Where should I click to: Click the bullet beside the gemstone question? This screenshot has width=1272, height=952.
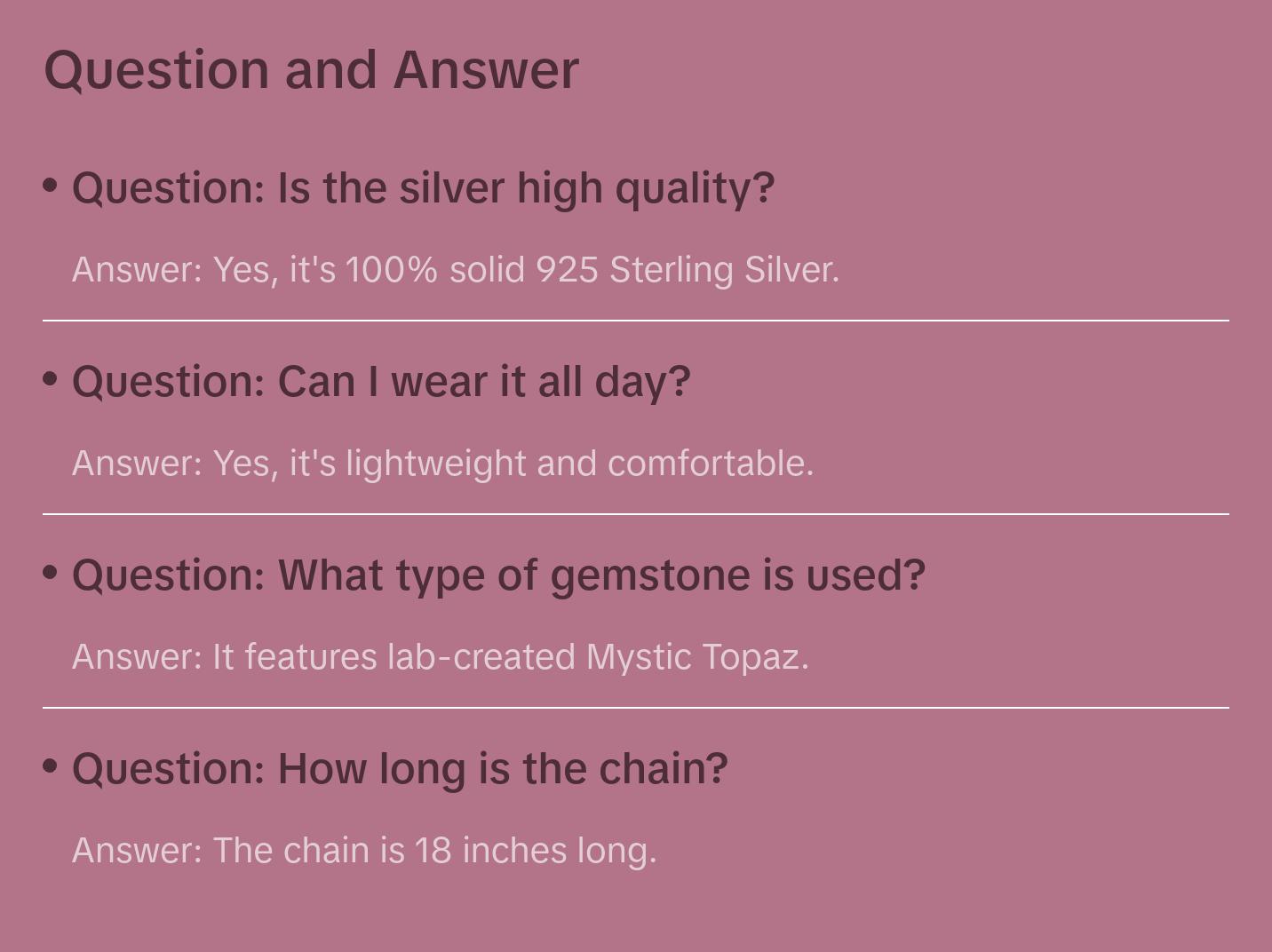(51, 573)
